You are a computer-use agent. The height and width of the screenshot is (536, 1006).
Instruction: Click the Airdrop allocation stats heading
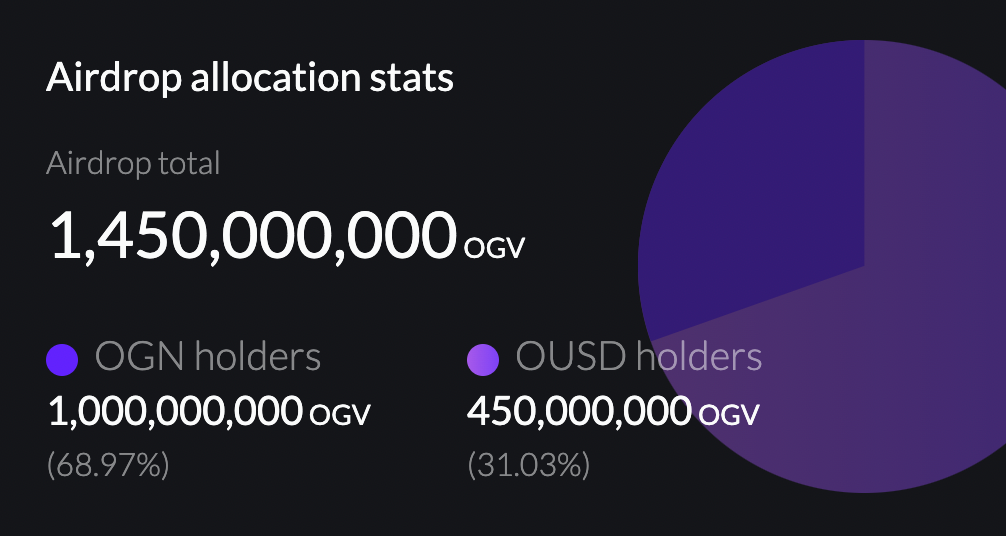point(250,78)
